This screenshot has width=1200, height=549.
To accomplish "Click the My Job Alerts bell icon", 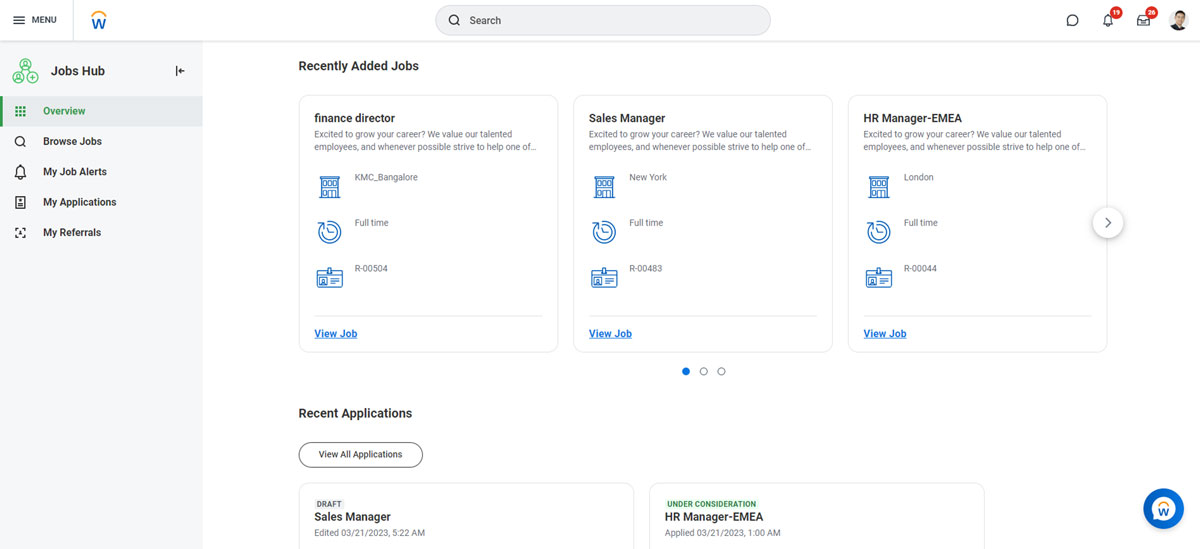I will [20, 172].
